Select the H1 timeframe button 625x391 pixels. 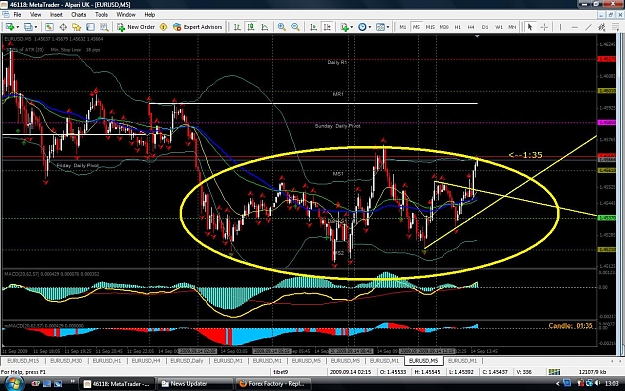coord(458,27)
